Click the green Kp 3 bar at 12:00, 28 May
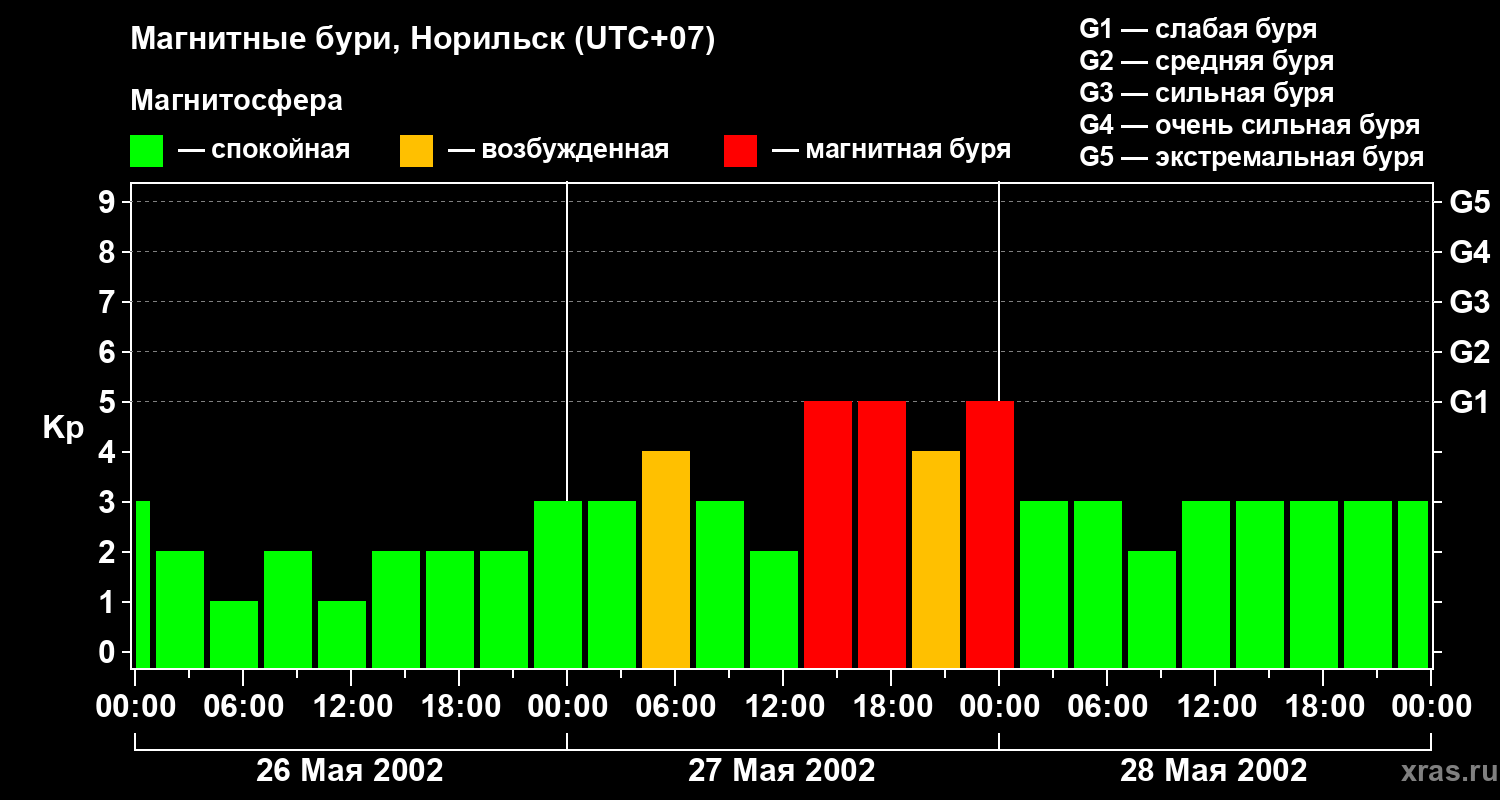Viewport: 1500px width, 800px height. click(x=1206, y=584)
